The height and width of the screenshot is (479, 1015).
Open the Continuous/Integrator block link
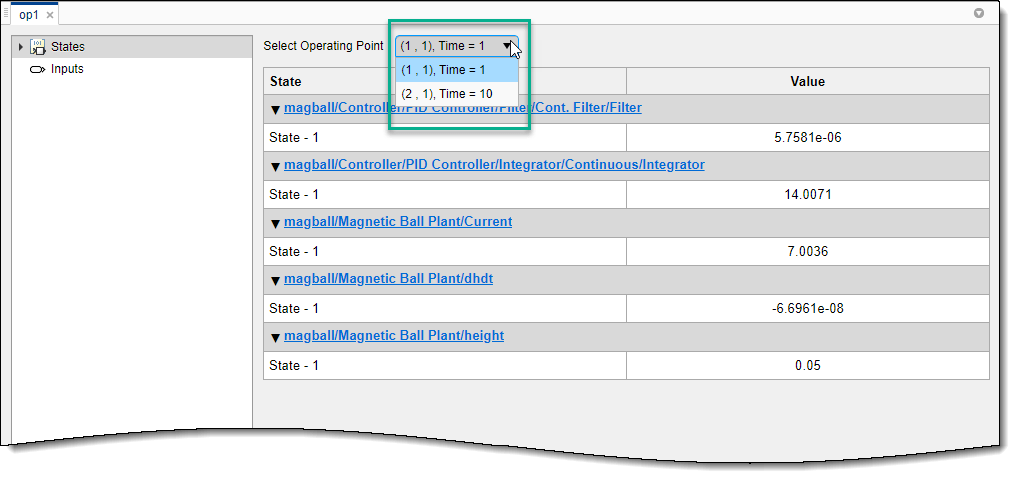click(x=494, y=164)
